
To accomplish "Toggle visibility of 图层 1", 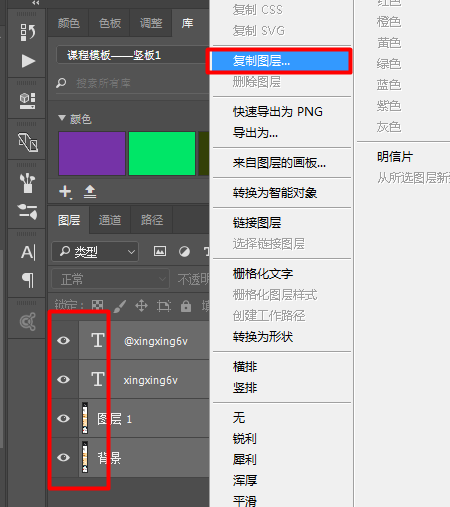I will click(x=63, y=418).
